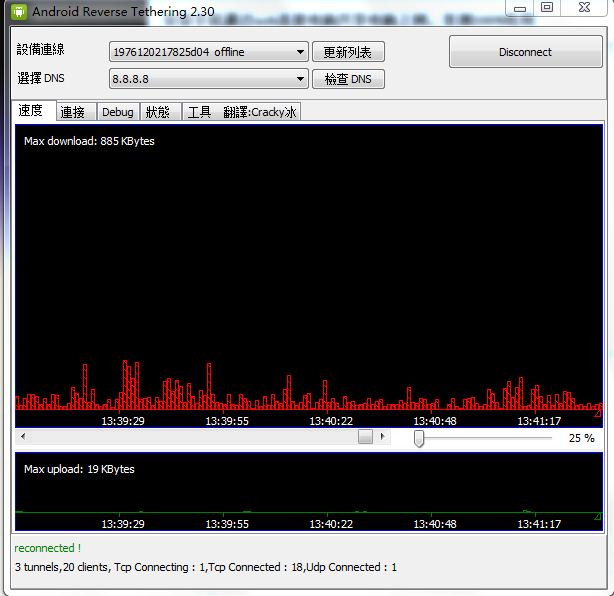The image size is (614, 596).
Task: Click the 設備連線 label
Action: pyautogui.click(x=41, y=49)
